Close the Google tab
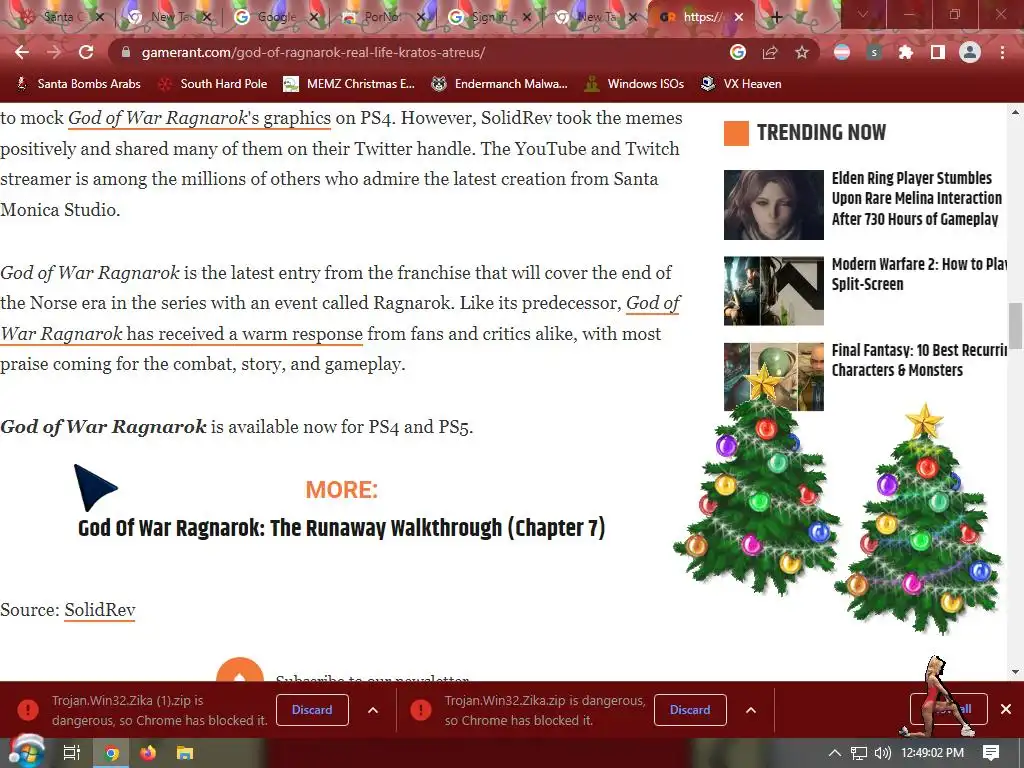The width and height of the screenshot is (1024, 768). pyautogui.click(x=313, y=18)
